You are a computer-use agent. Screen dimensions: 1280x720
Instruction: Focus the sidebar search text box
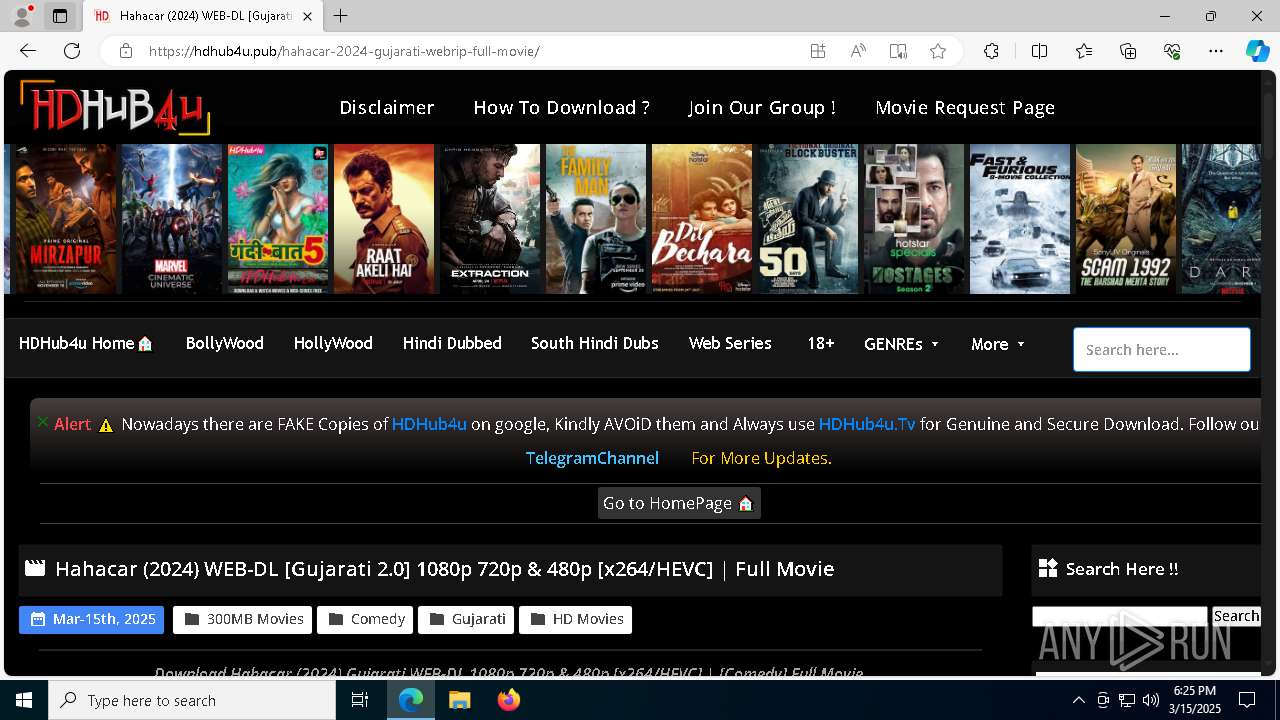1120,616
